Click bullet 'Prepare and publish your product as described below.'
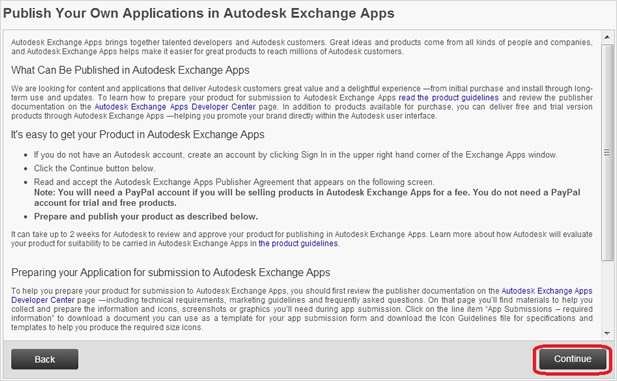 click(x=146, y=216)
